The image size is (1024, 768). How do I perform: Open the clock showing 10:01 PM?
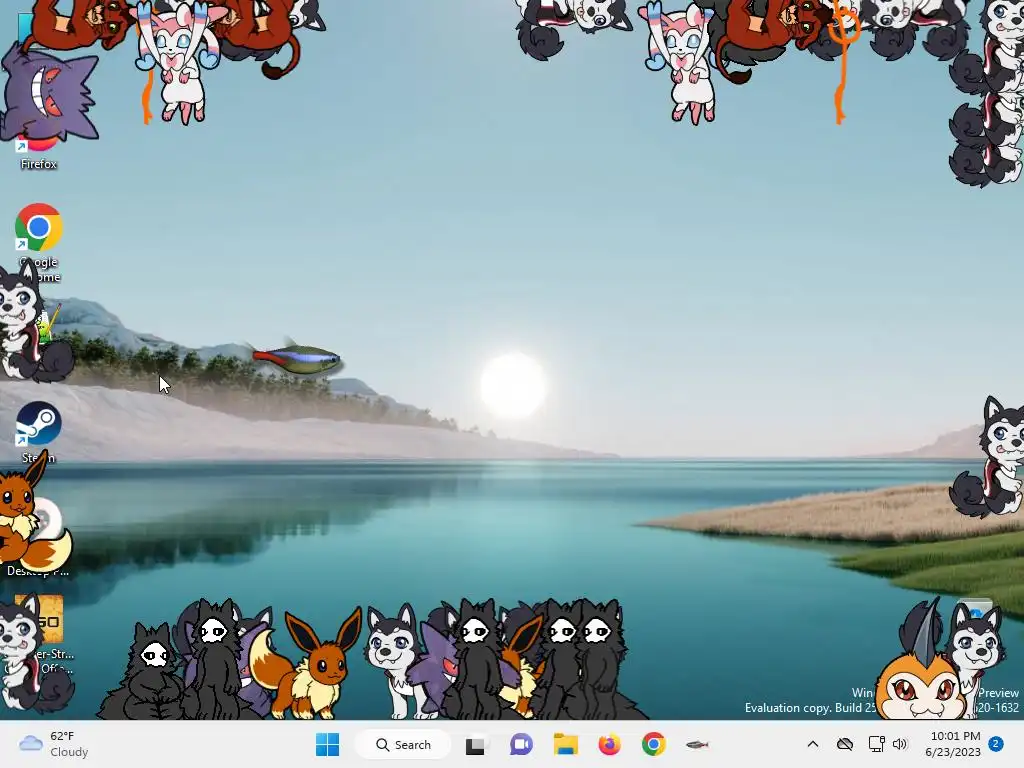click(953, 744)
